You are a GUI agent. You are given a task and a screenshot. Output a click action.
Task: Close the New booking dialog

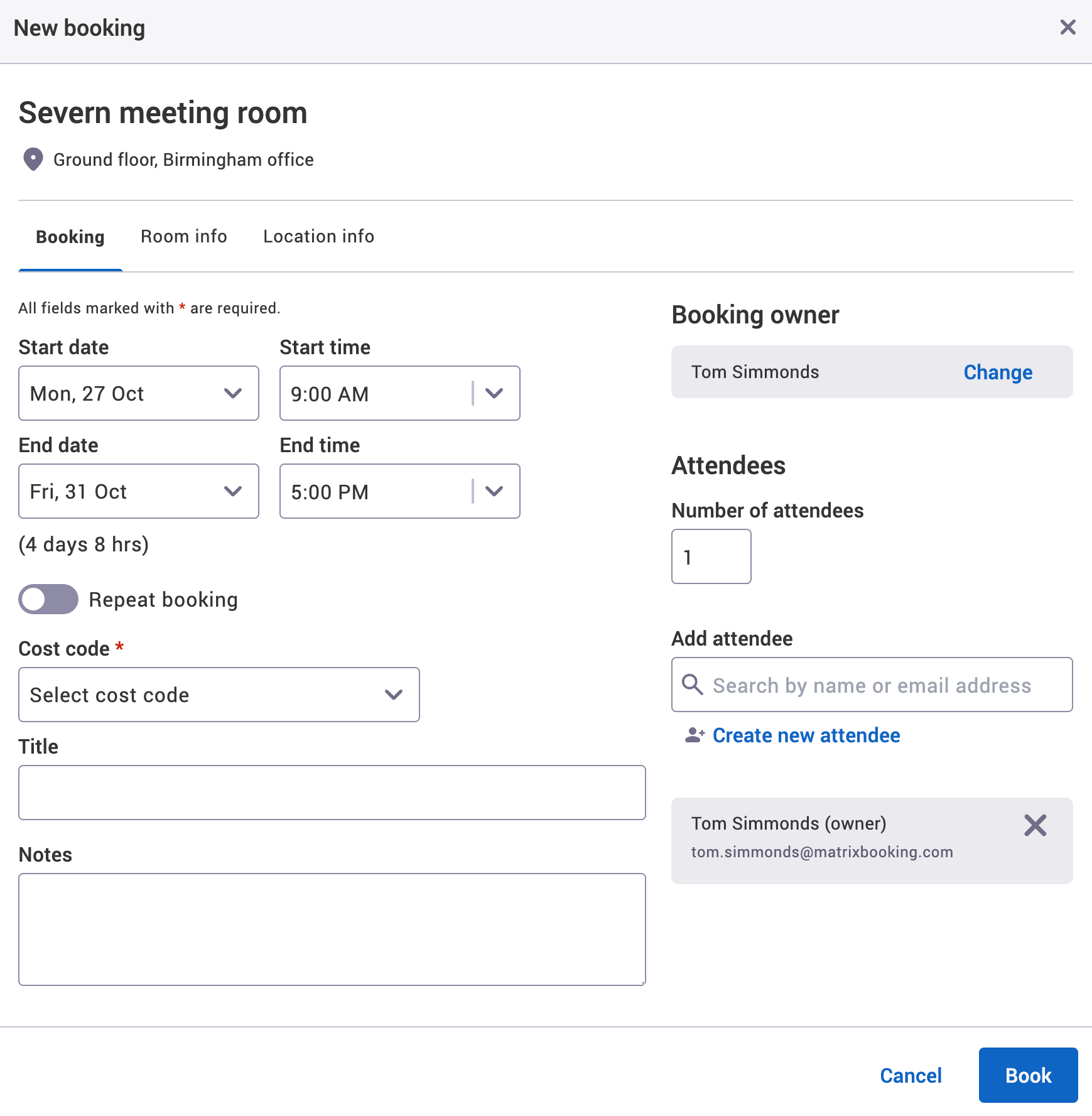[x=1068, y=27]
